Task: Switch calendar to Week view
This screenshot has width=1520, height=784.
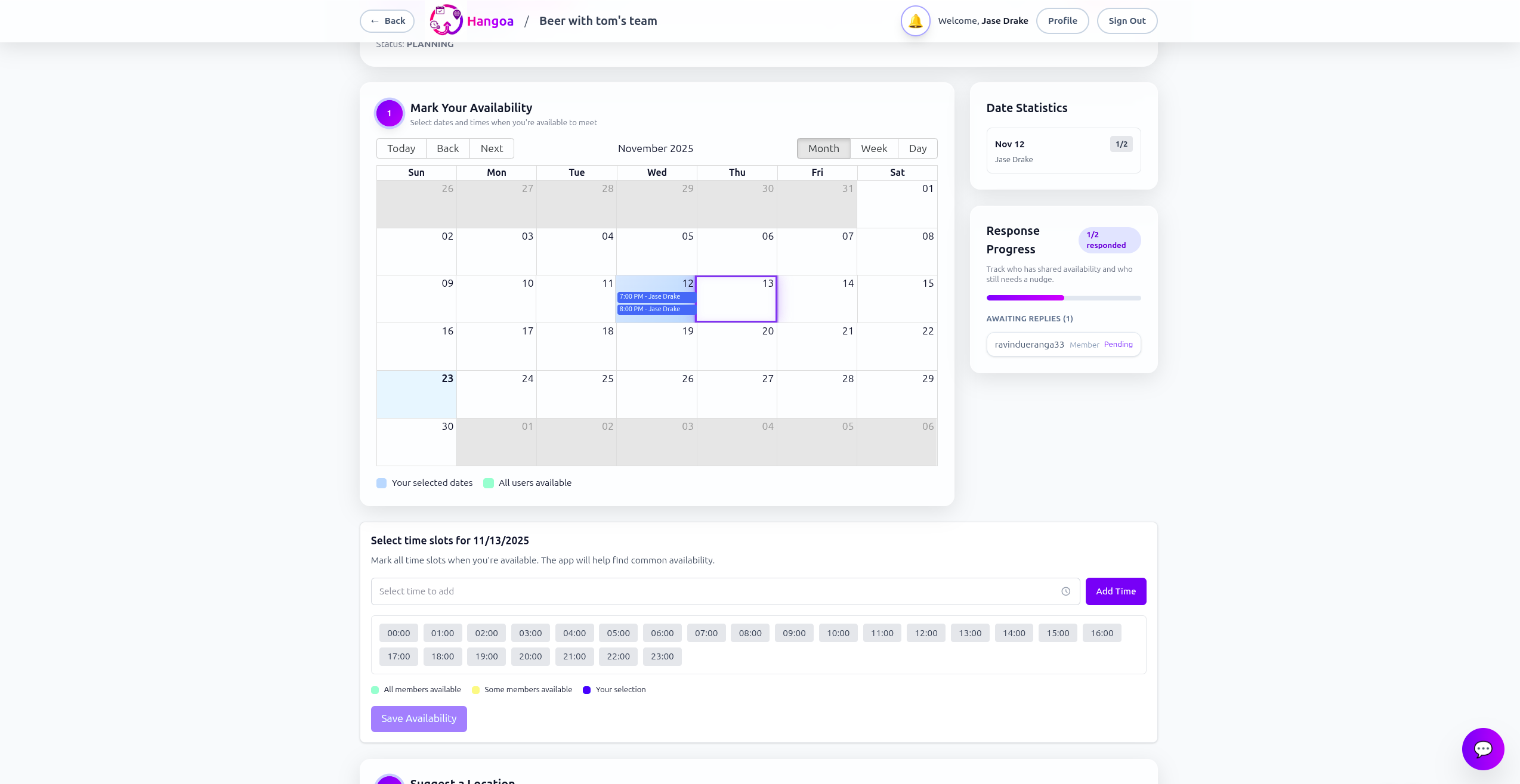Action: tap(874, 148)
